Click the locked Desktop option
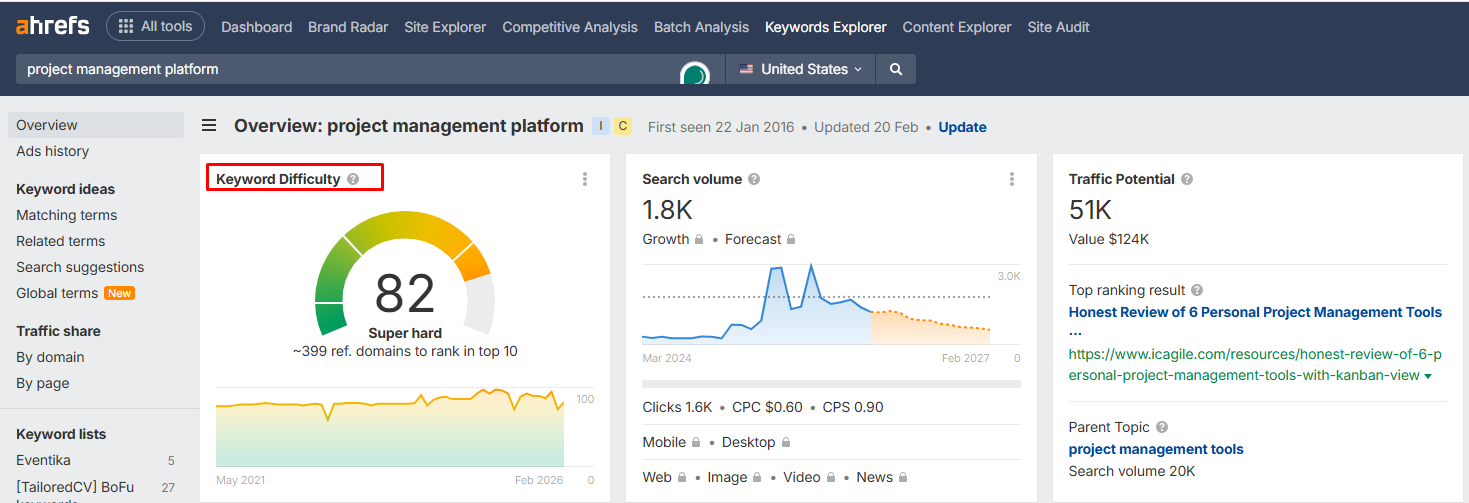Screen dimensions: 1469x503 pos(756,442)
